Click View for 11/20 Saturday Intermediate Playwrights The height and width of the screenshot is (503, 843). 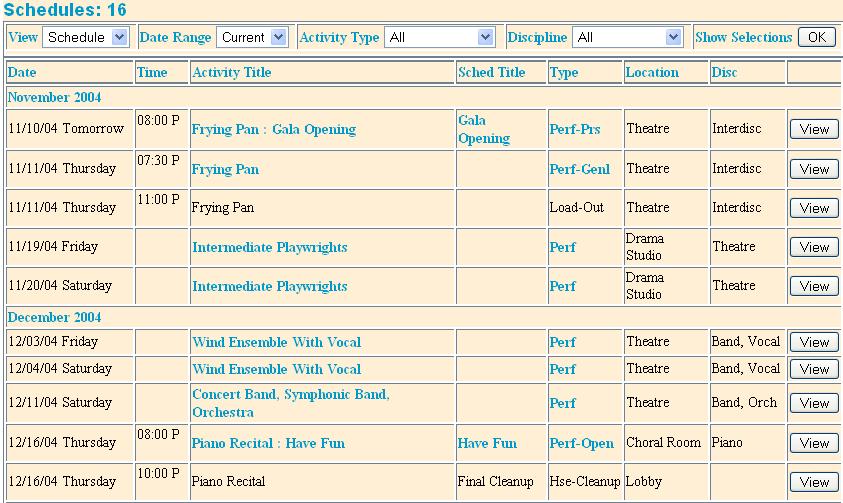tap(814, 286)
